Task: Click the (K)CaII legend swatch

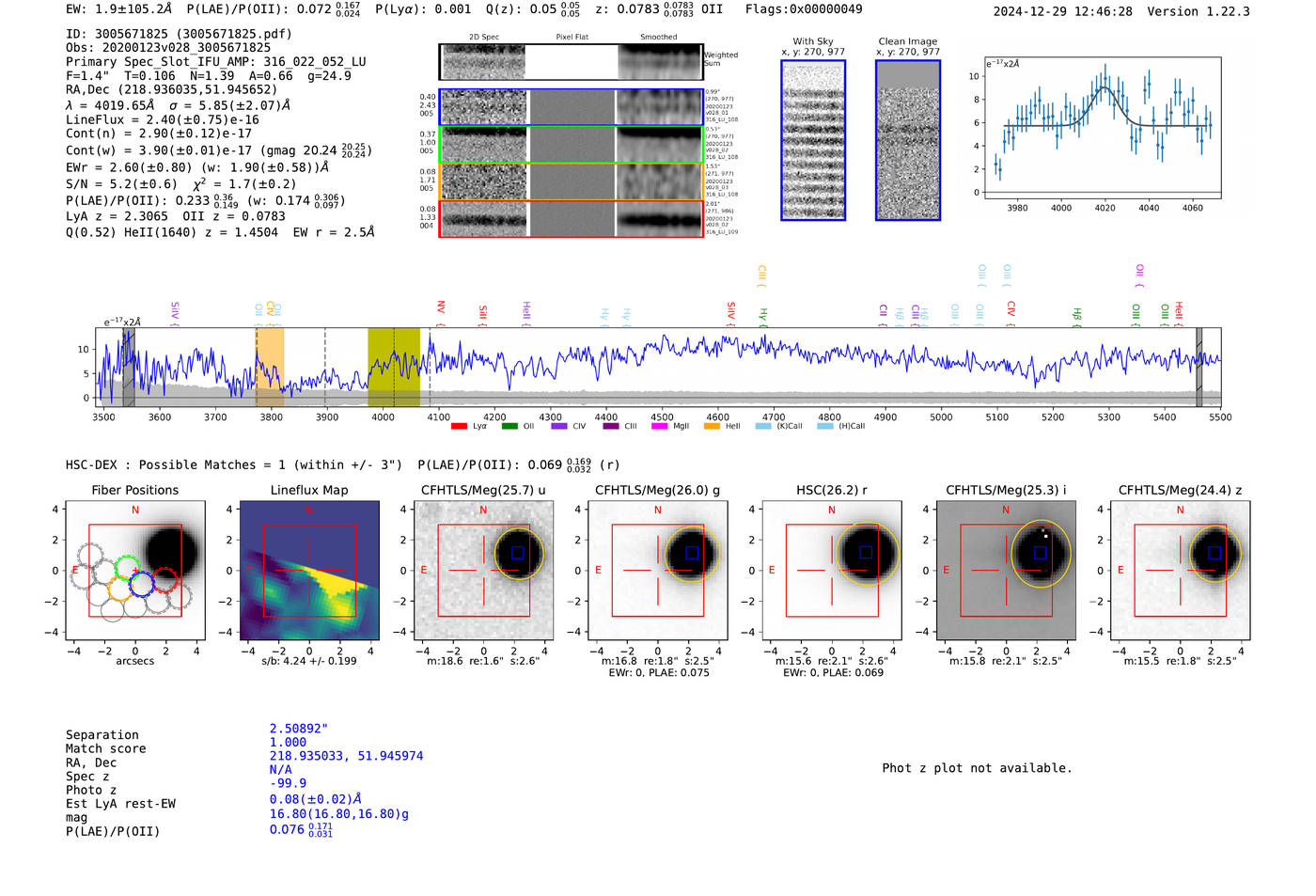Action: [763, 427]
